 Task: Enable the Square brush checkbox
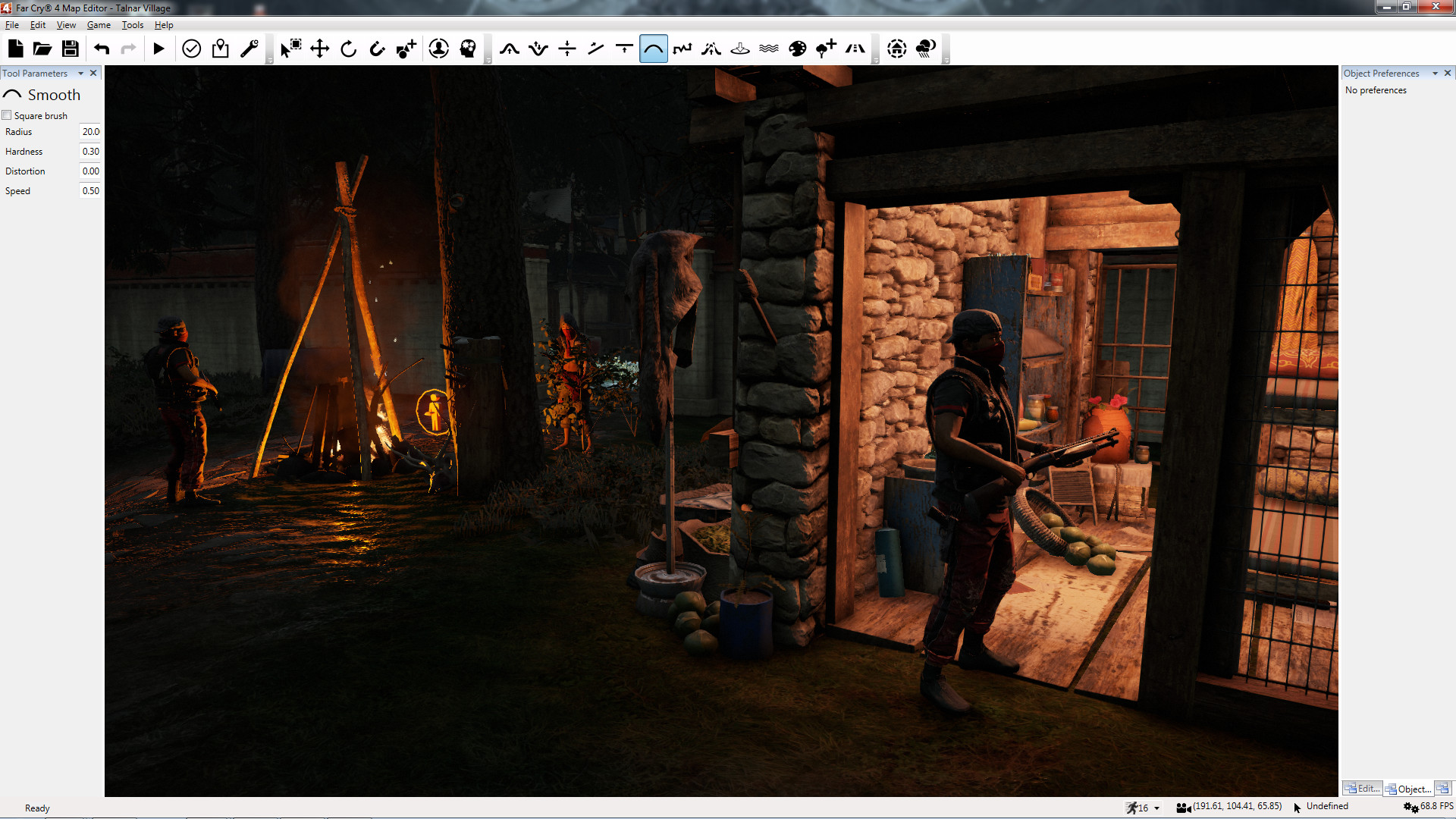(7, 115)
